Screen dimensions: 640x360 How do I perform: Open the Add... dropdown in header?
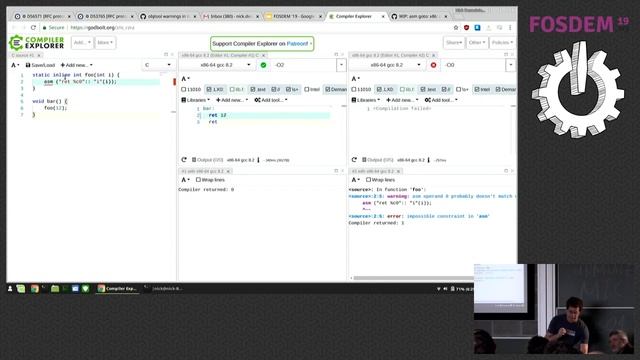[82, 42]
